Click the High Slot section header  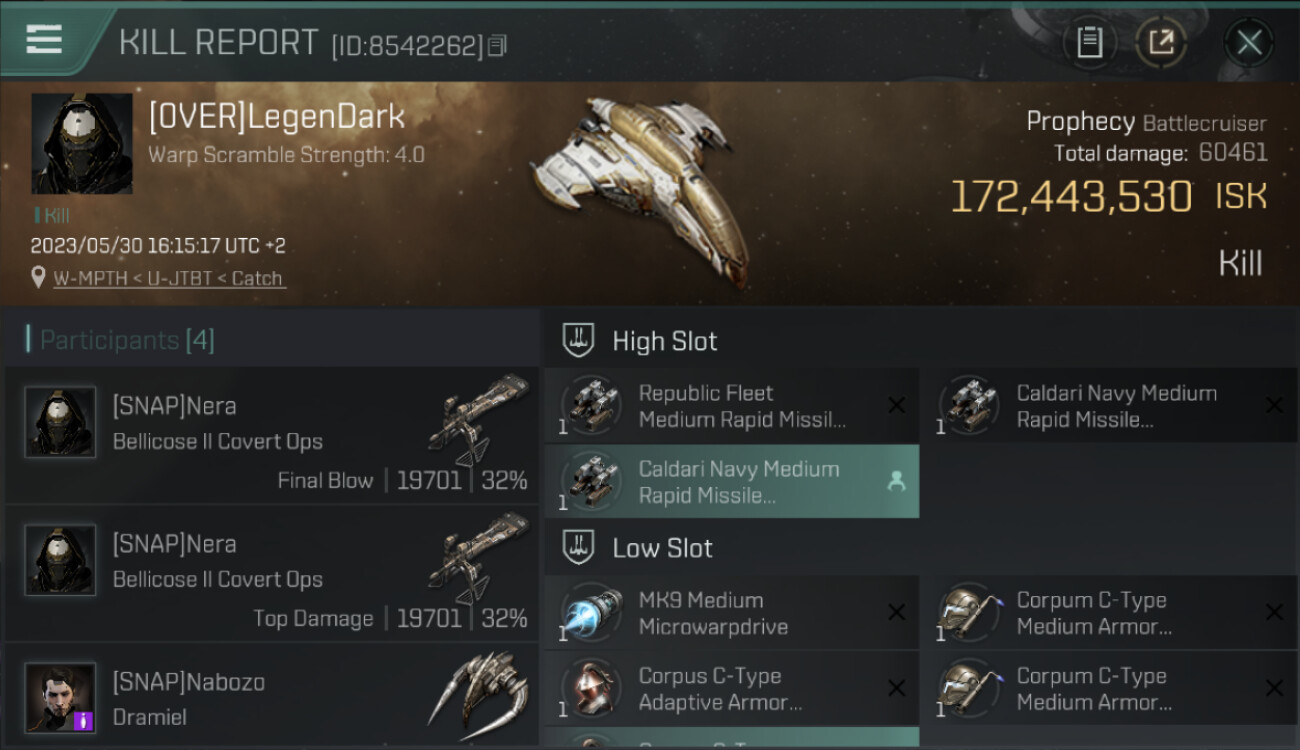pyautogui.click(x=664, y=341)
